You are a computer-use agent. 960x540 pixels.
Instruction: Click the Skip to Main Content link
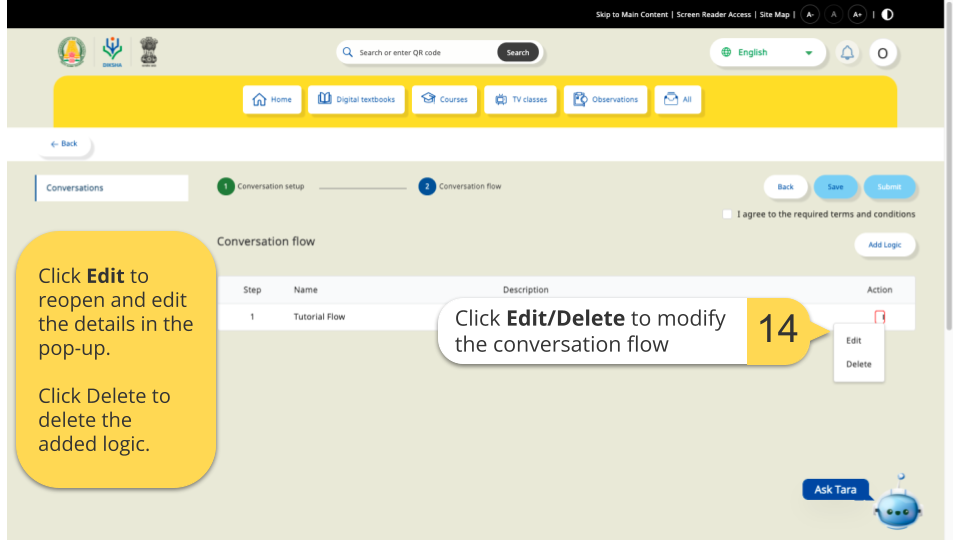tap(632, 14)
